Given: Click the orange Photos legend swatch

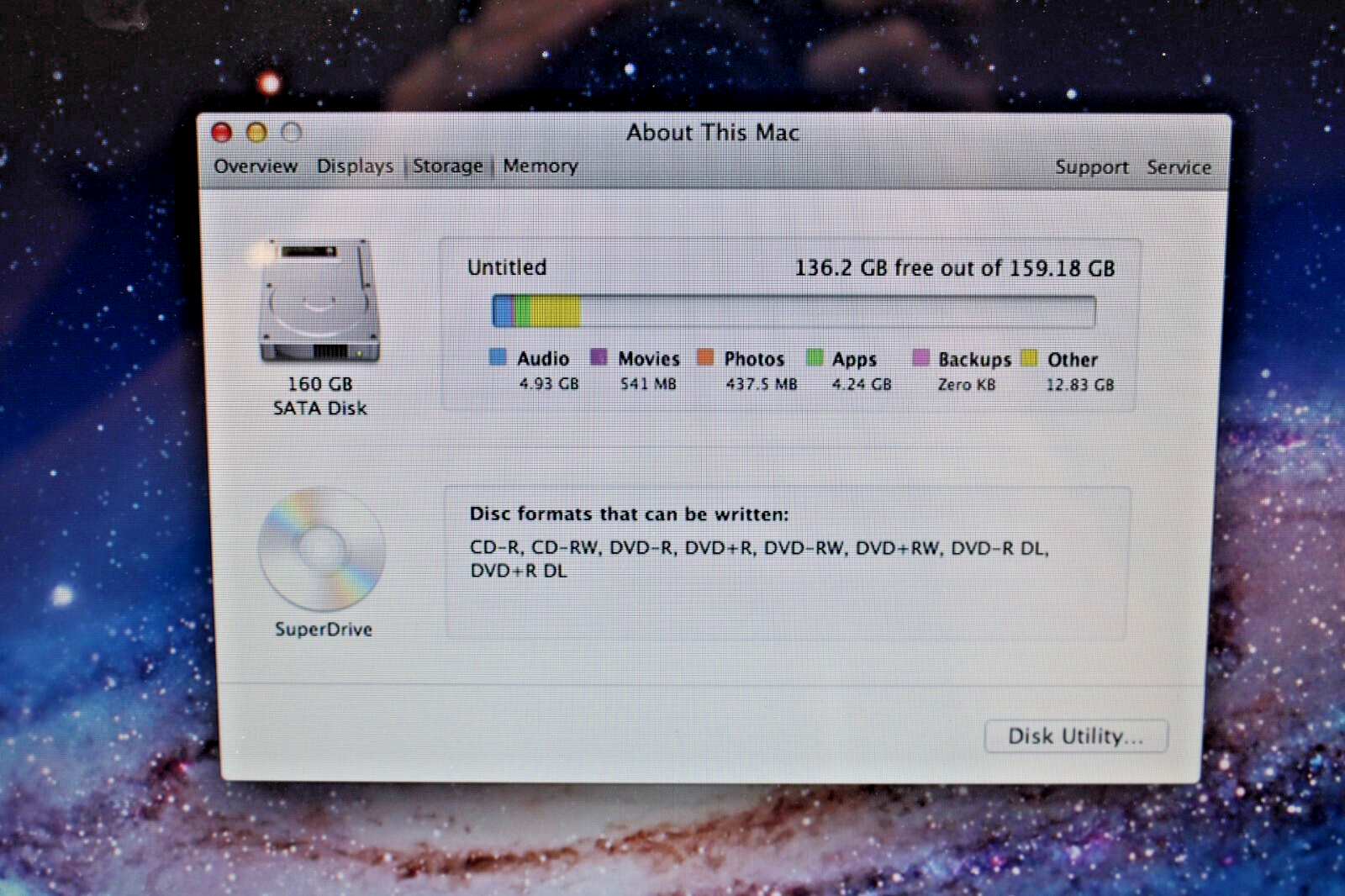Looking at the screenshot, I should click(x=705, y=358).
